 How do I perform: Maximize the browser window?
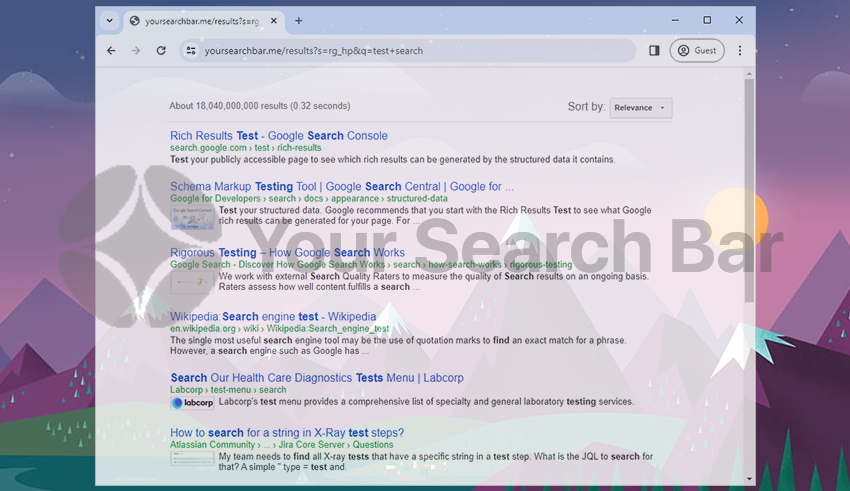707,20
